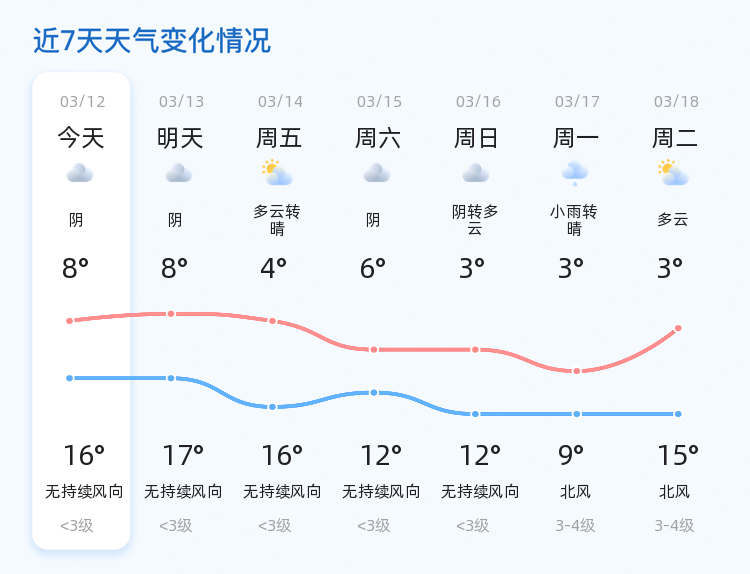Click the 北风 wind label under 周二

674,492
